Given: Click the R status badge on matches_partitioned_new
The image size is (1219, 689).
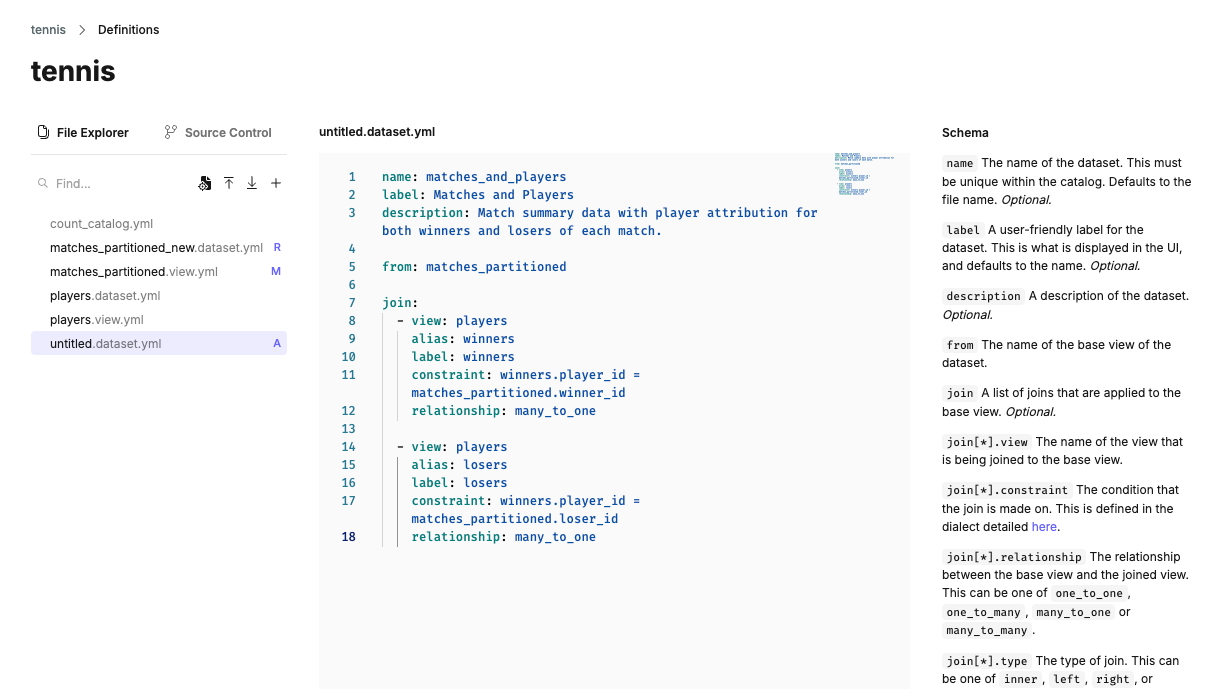Looking at the screenshot, I should pyautogui.click(x=277, y=247).
